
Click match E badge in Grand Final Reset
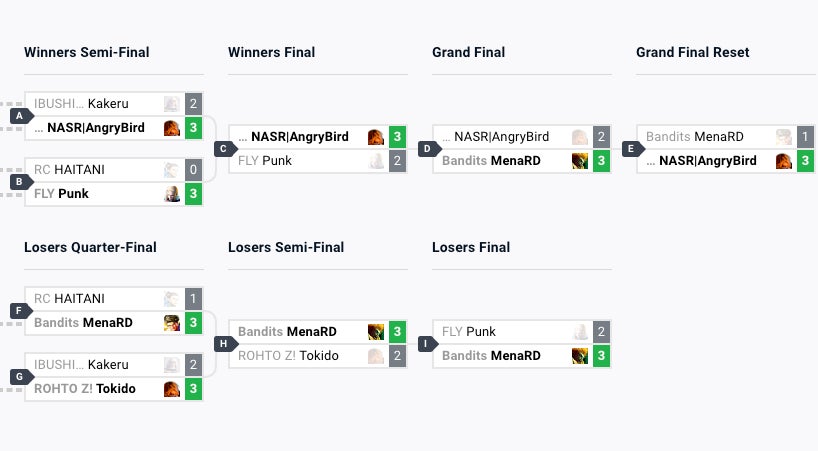click(x=631, y=149)
